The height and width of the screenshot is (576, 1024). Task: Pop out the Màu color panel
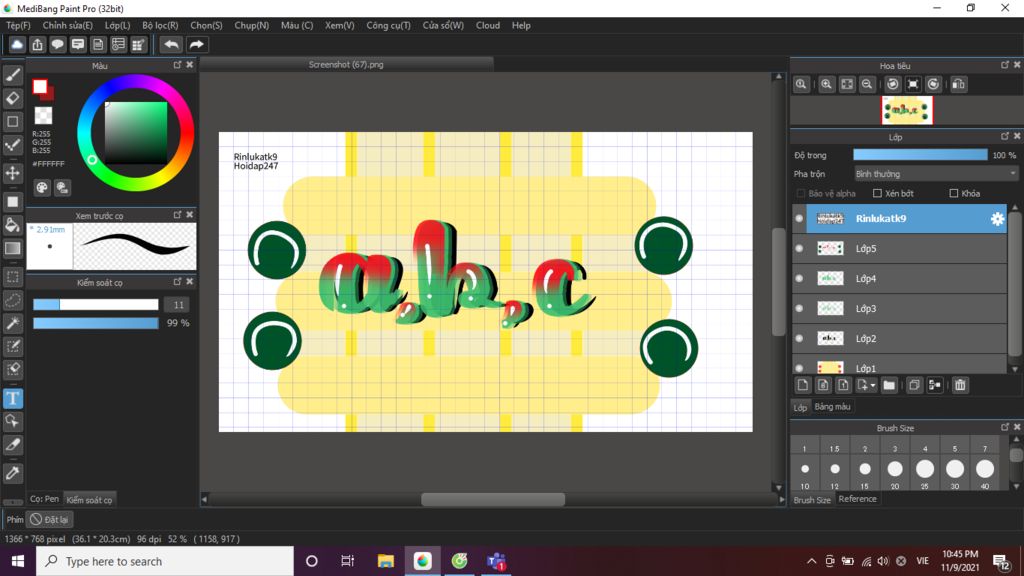click(x=178, y=65)
